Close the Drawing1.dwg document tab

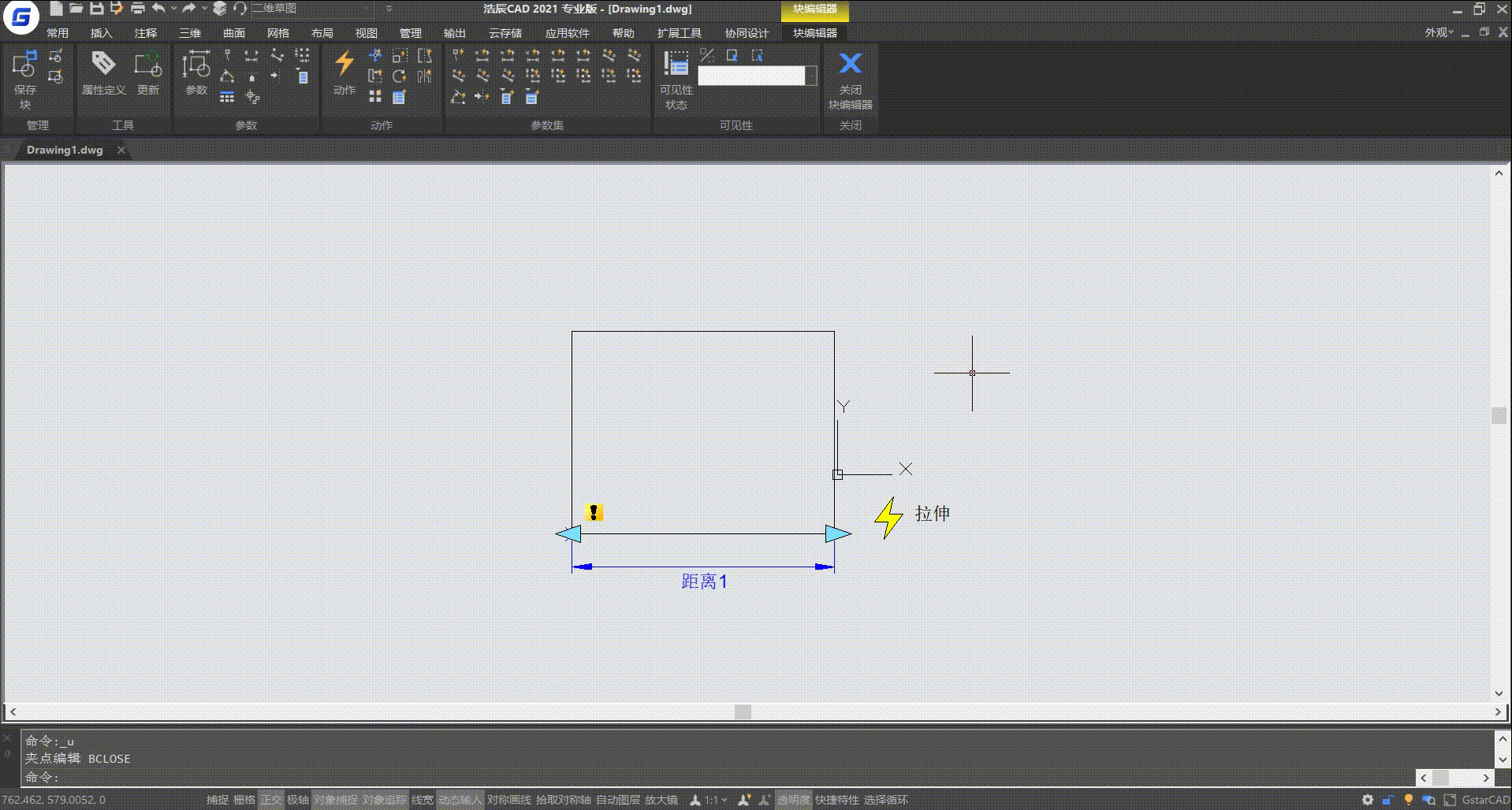tap(121, 150)
